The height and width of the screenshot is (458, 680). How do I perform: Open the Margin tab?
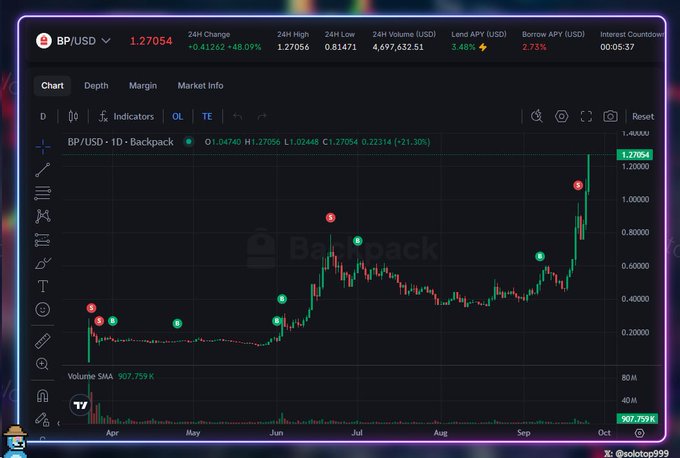(x=143, y=85)
